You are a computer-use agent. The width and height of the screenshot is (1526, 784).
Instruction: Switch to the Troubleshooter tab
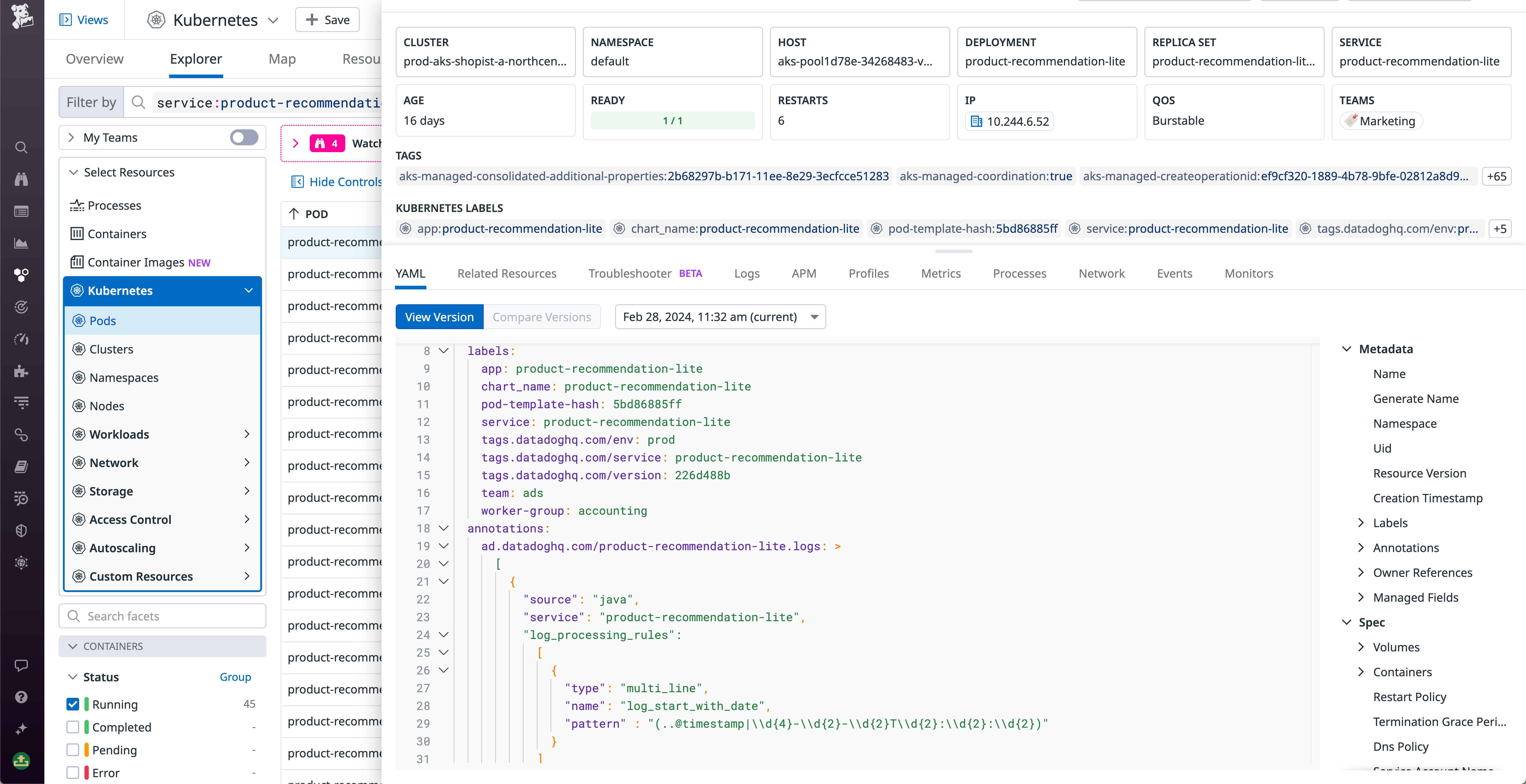(630, 273)
